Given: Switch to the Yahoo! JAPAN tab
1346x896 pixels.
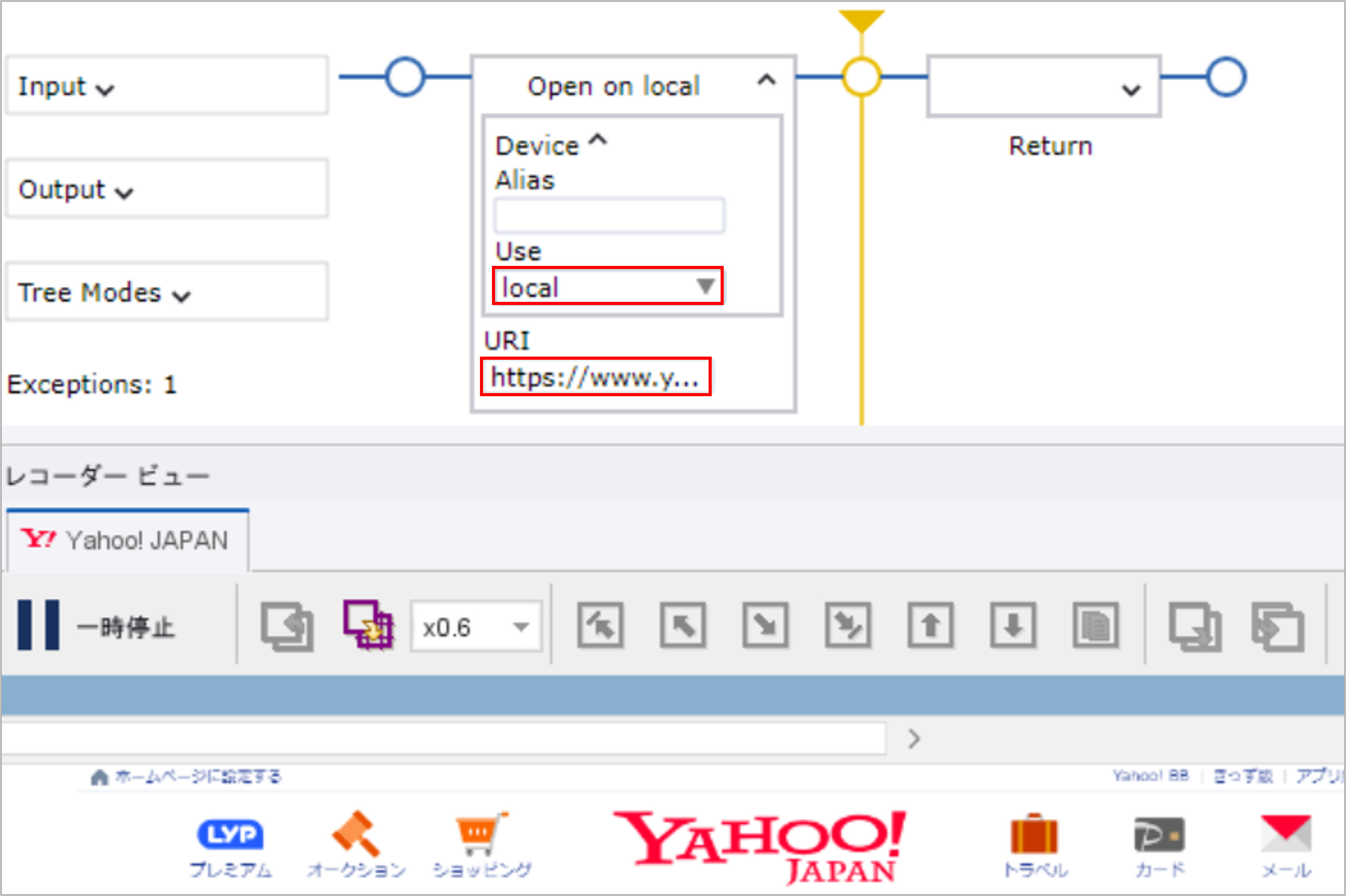Looking at the screenshot, I should (x=128, y=540).
